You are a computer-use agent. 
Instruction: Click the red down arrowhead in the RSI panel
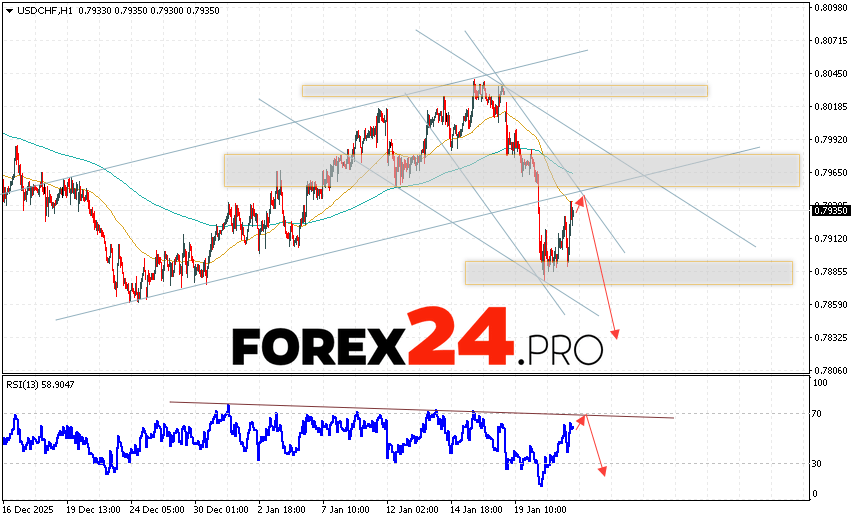[x=603, y=469]
